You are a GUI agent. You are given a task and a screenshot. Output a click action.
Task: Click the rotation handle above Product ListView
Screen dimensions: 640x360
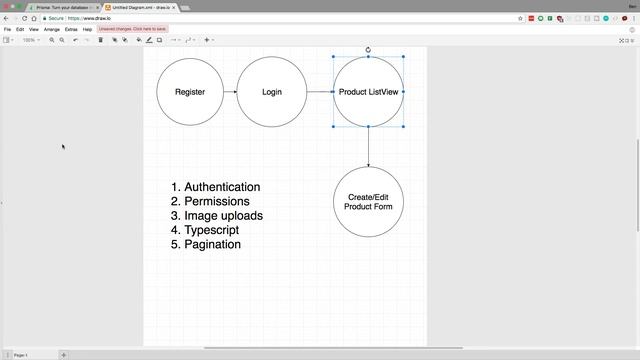click(x=368, y=50)
